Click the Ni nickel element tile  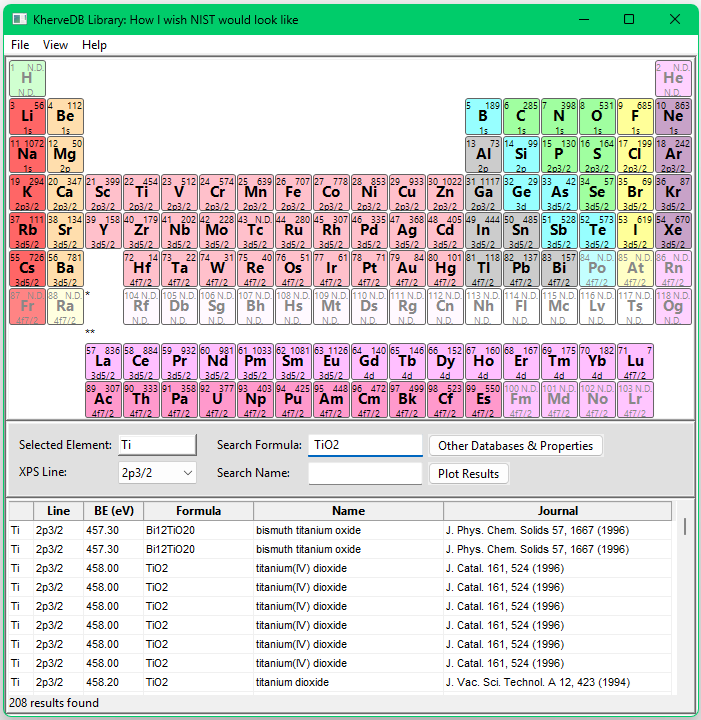click(x=369, y=192)
